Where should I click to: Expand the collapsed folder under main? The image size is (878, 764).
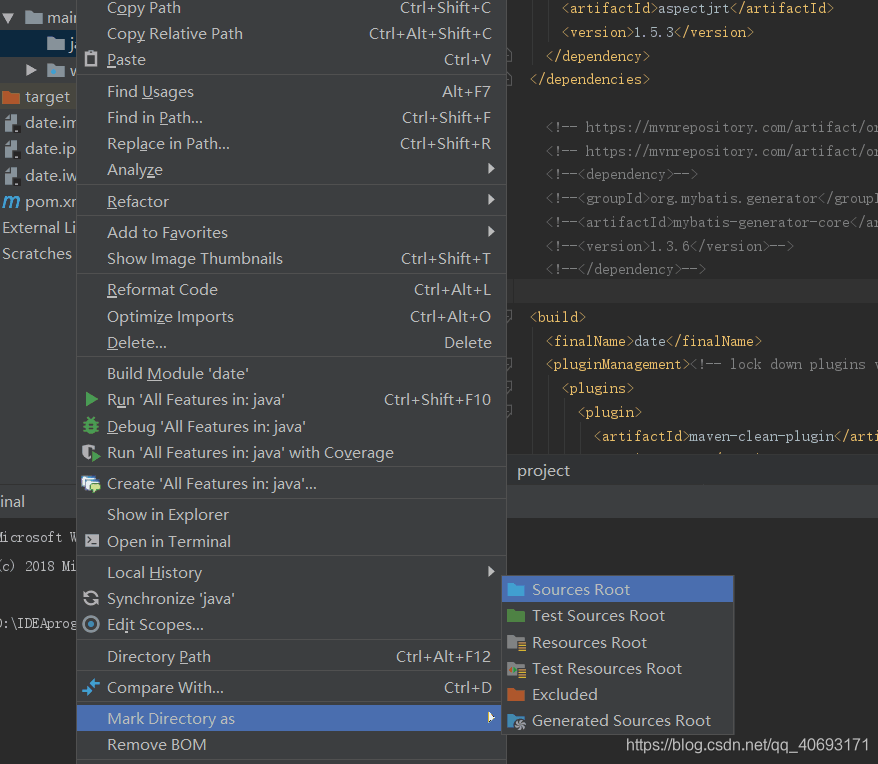pyautogui.click(x=31, y=70)
